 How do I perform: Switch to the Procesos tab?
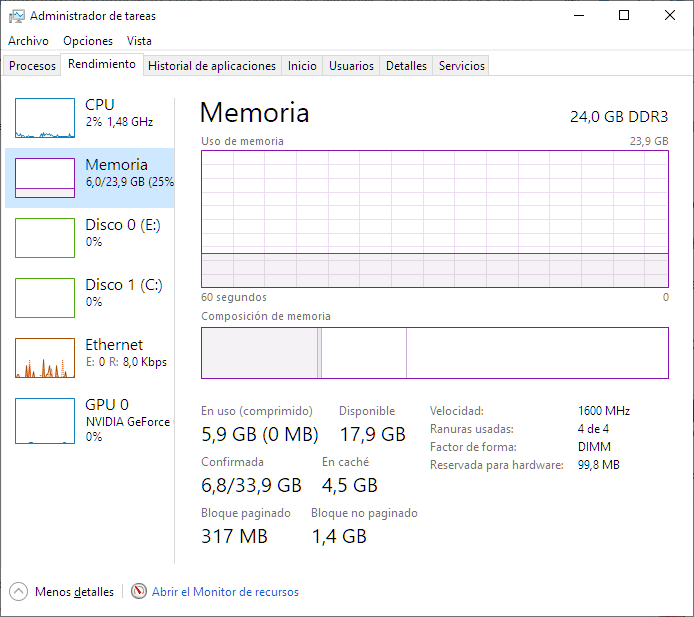click(32, 66)
